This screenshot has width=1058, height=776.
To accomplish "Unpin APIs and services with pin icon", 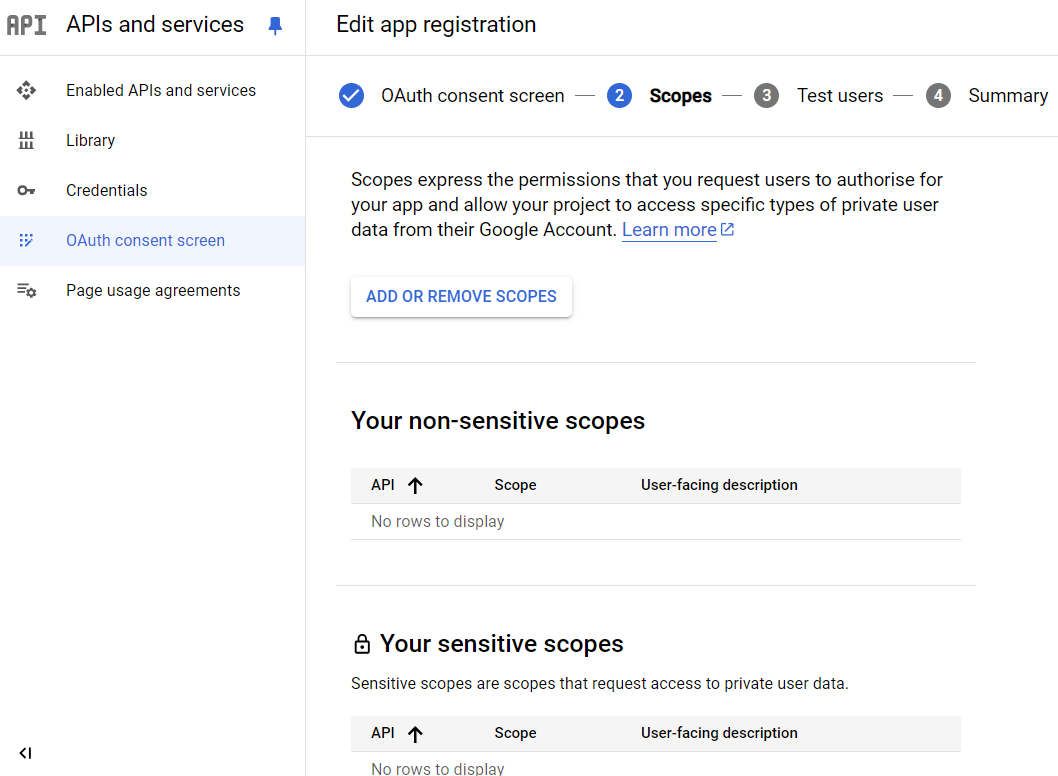I will click(x=275, y=26).
